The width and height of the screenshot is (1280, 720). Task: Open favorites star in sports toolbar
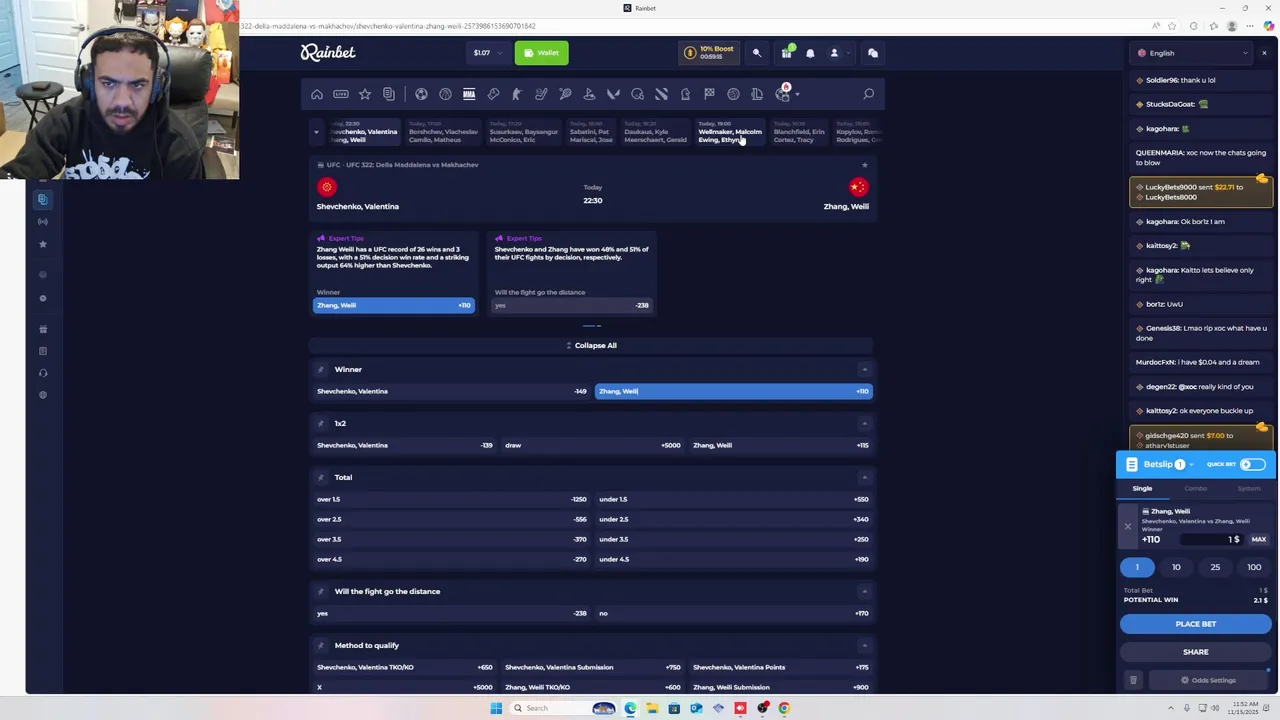(x=365, y=94)
